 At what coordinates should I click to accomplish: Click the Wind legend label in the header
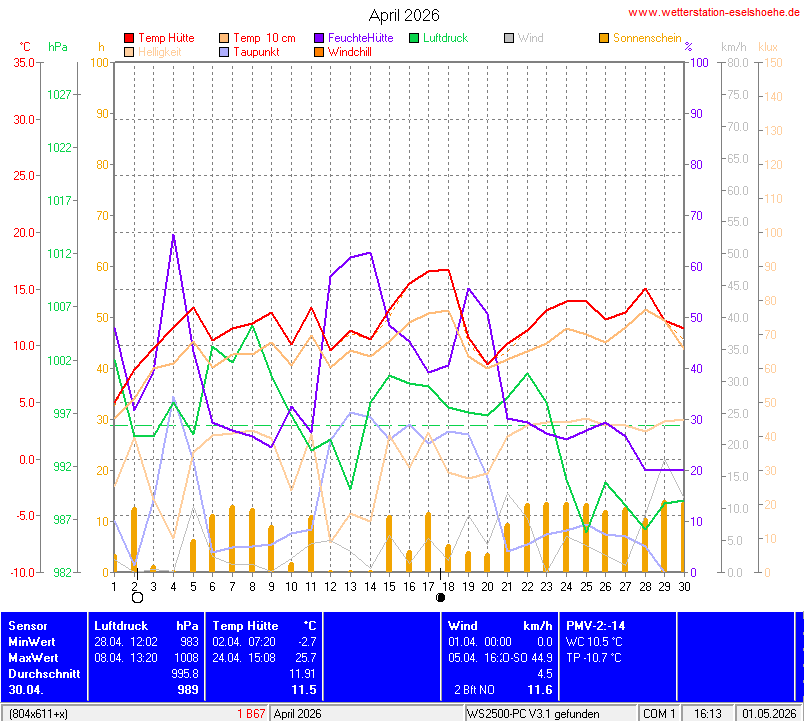(531, 38)
